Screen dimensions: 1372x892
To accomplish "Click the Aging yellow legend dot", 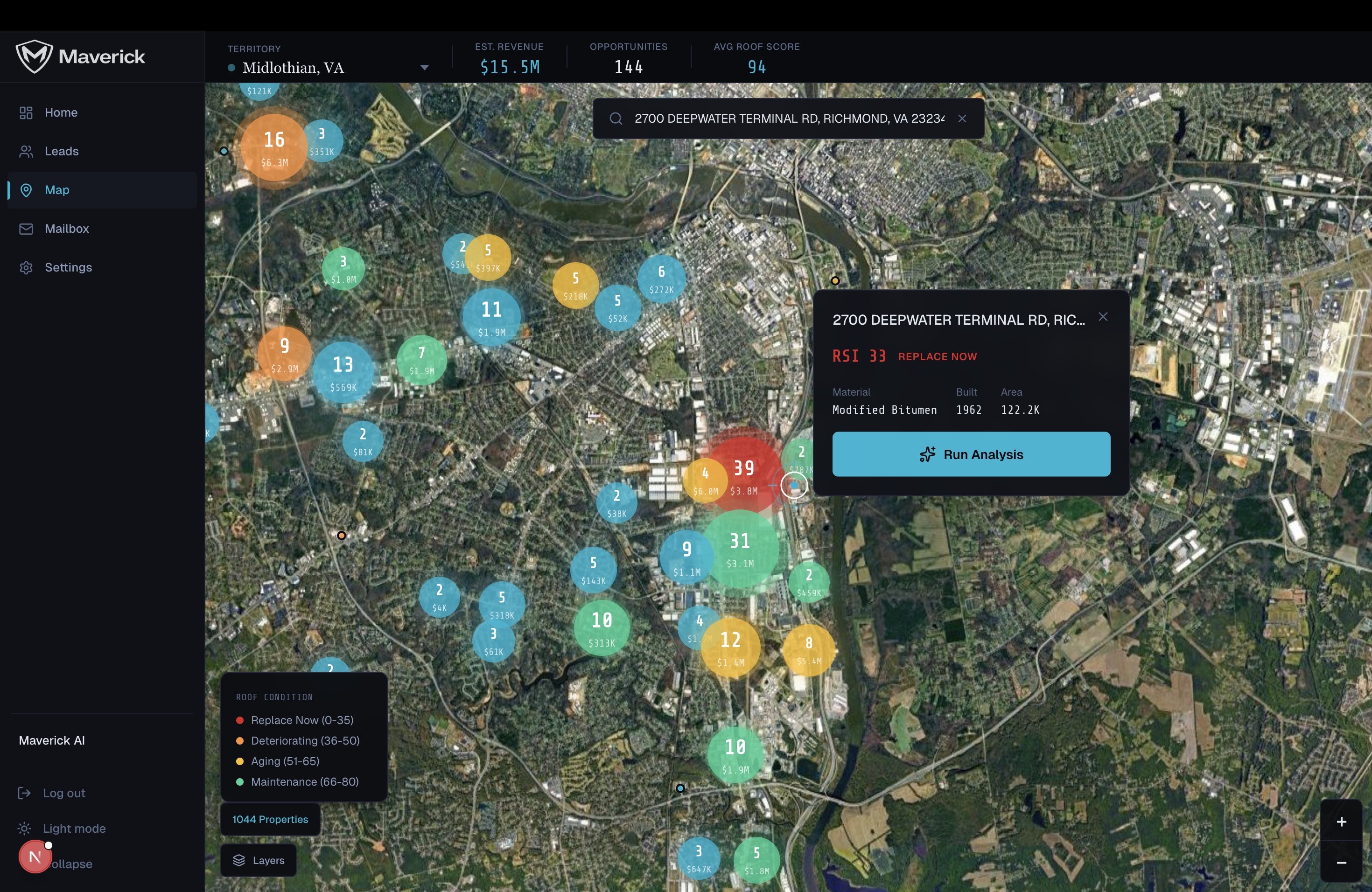I will pyautogui.click(x=240, y=761).
